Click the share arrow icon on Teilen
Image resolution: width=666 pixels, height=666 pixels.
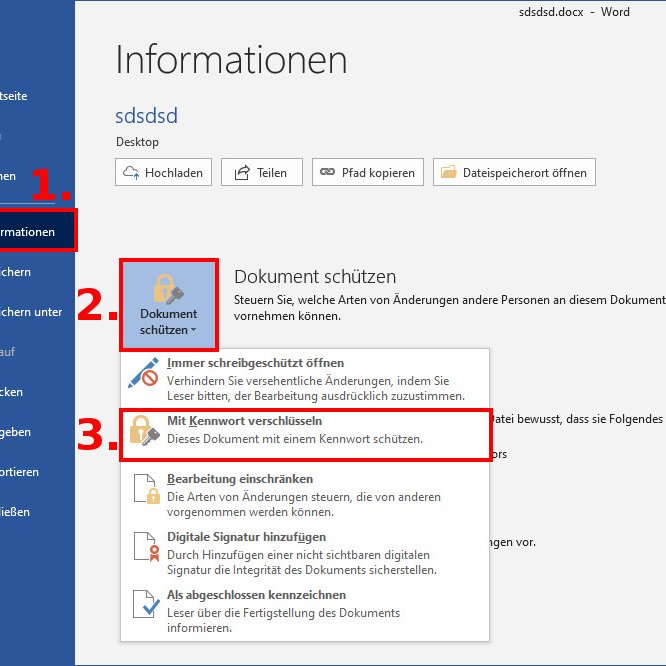(241, 173)
